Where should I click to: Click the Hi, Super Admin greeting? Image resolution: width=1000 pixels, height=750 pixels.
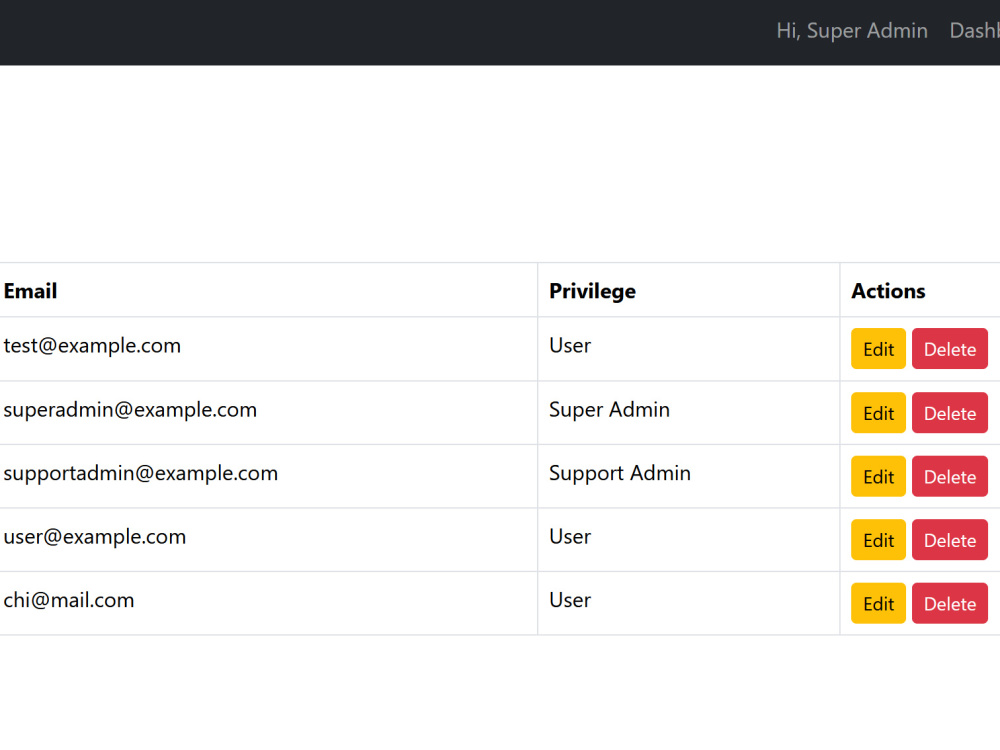click(851, 31)
